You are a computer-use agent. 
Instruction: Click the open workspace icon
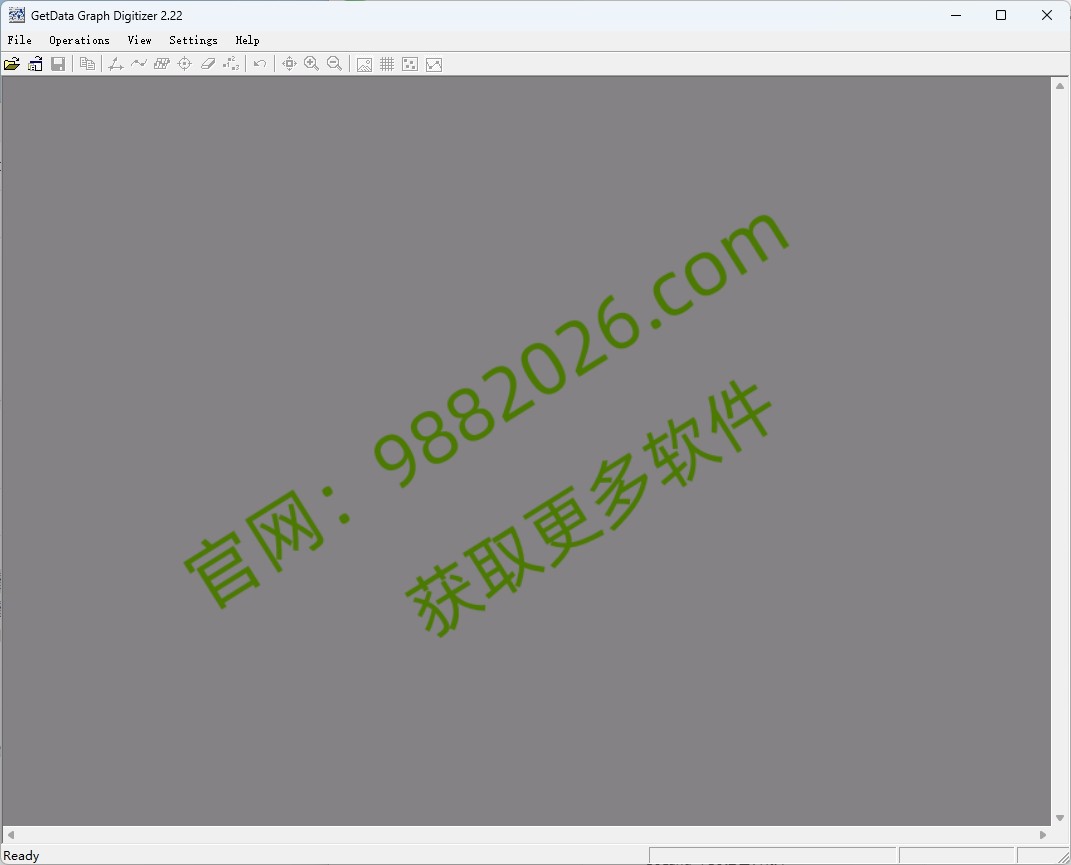(35, 64)
